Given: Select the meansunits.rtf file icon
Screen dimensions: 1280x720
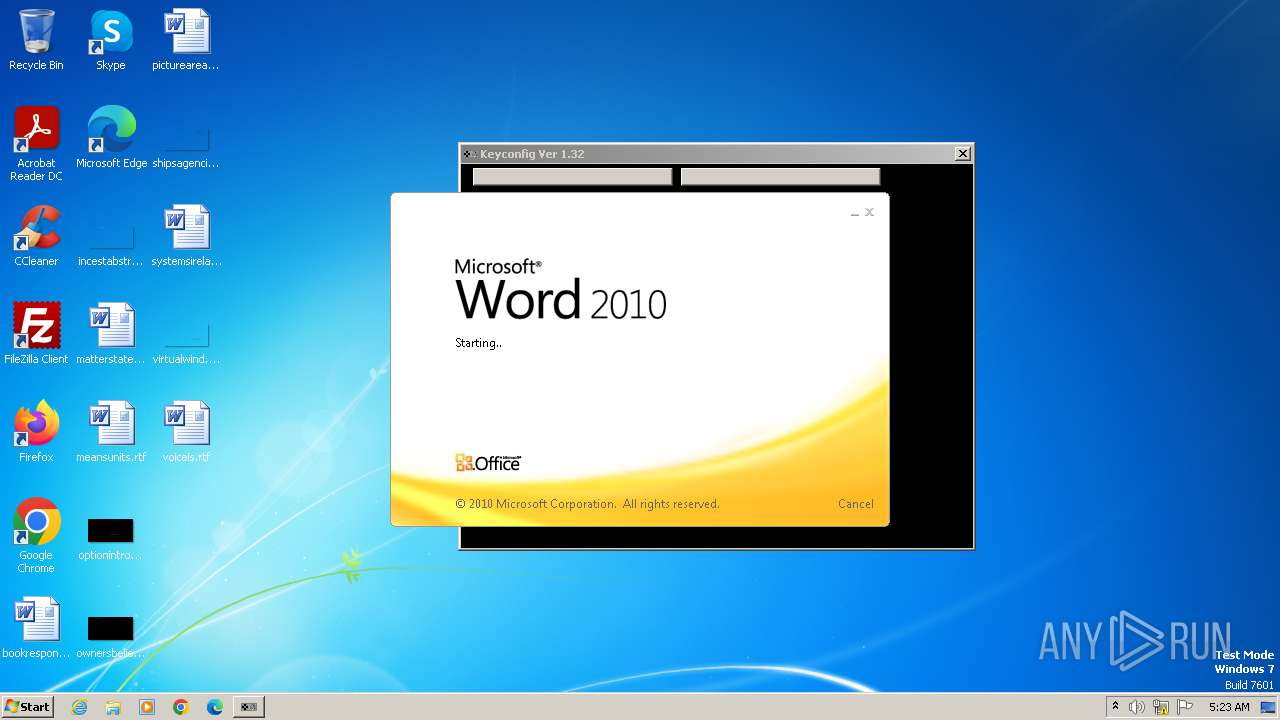Looking at the screenshot, I should 111,433.
